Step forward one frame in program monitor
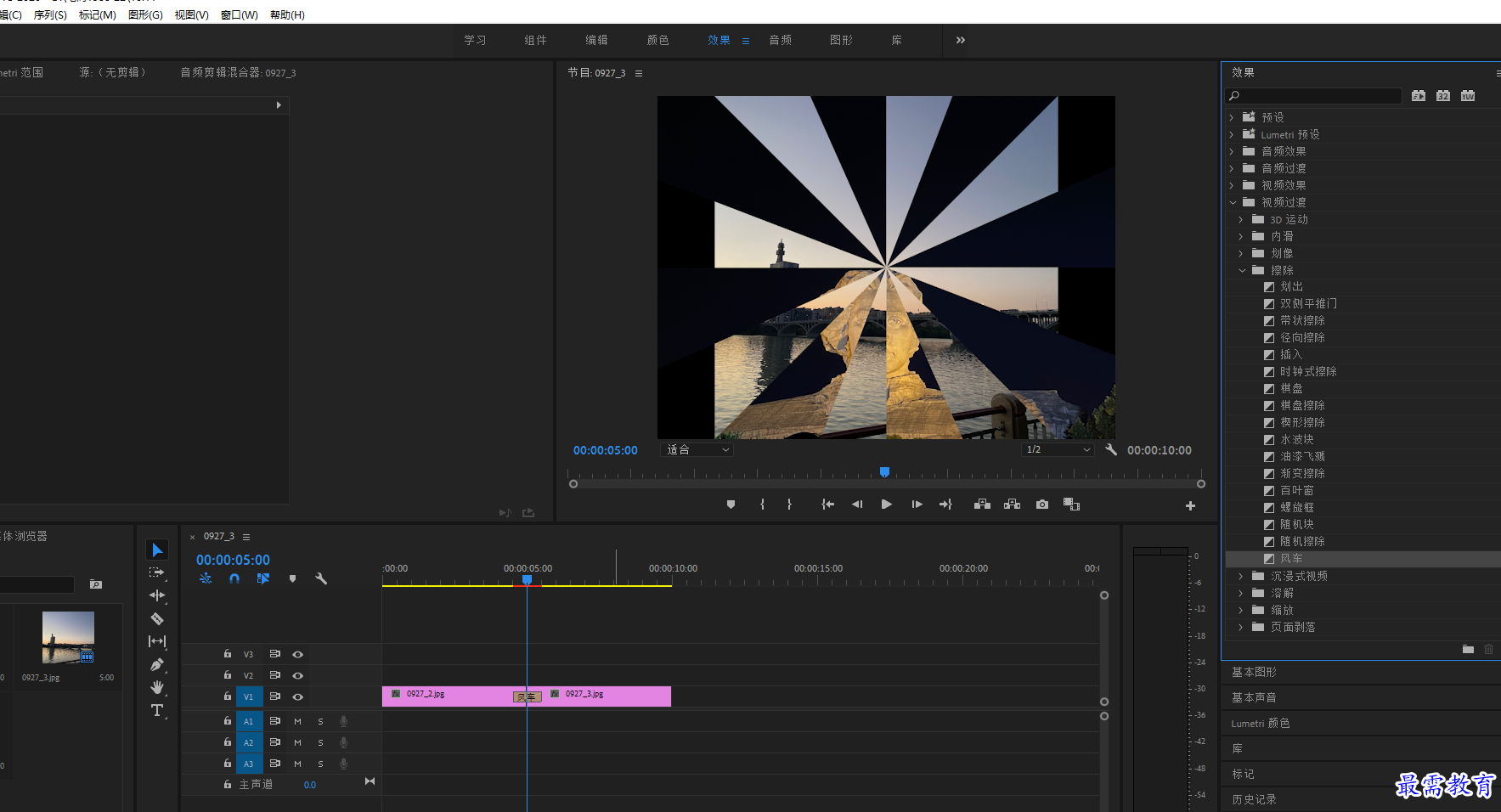 coord(917,505)
